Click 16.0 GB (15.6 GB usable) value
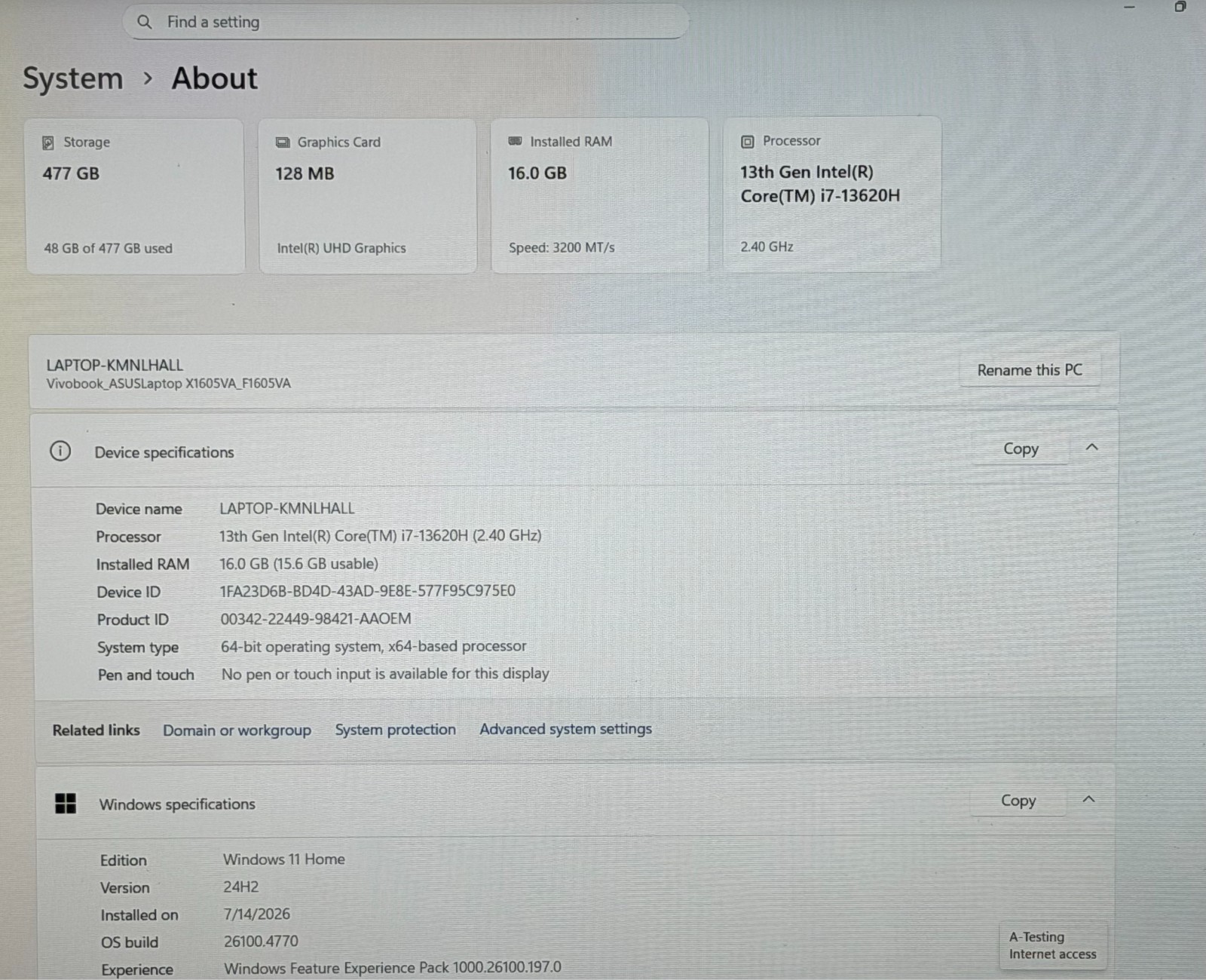Screen dimensions: 1206x980 point(299,564)
